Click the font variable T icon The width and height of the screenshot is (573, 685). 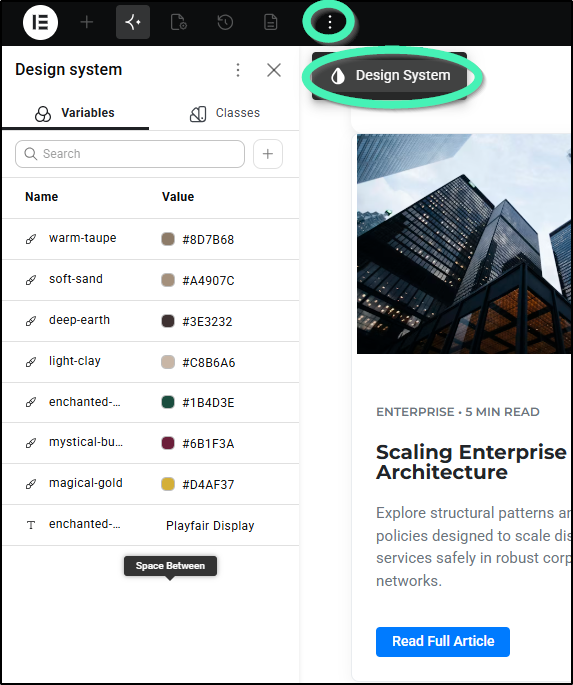tap(31, 525)
